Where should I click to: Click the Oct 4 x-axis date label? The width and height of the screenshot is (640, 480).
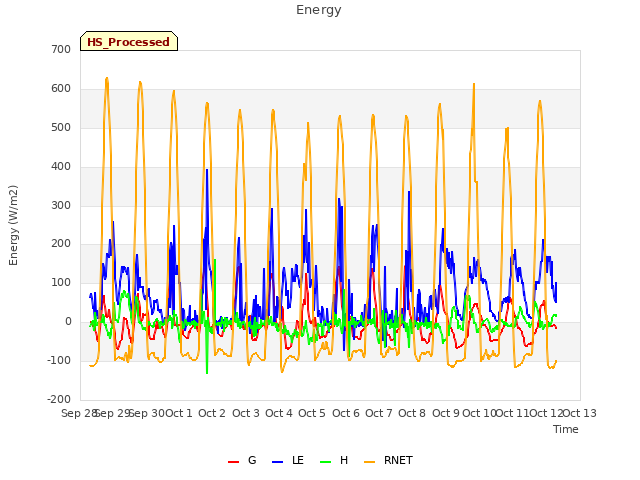(x=279, y=413)
